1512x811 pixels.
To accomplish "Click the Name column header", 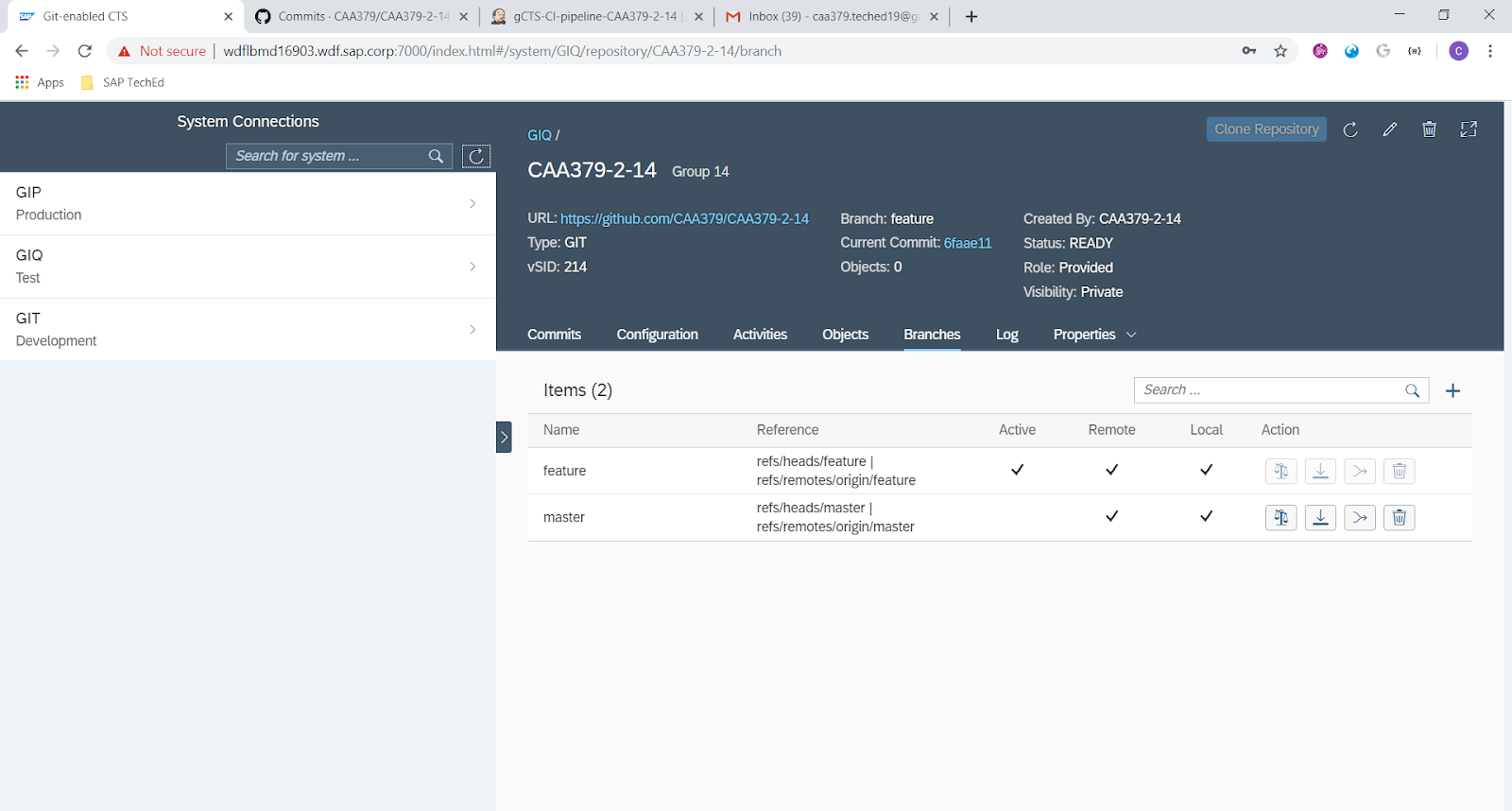I will coord(561,430).
